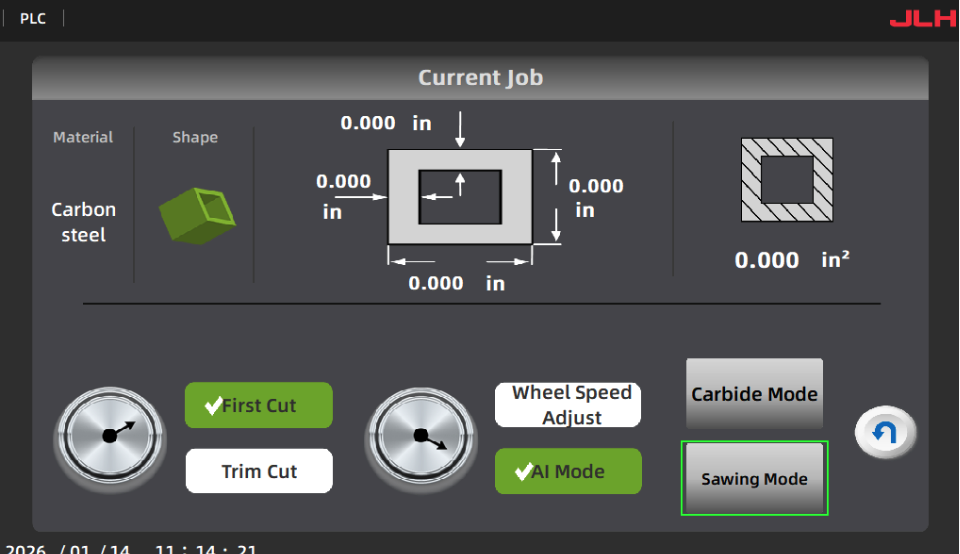Edit the bottom width dimension value
The image size is (960, 554).
[436, 283]
